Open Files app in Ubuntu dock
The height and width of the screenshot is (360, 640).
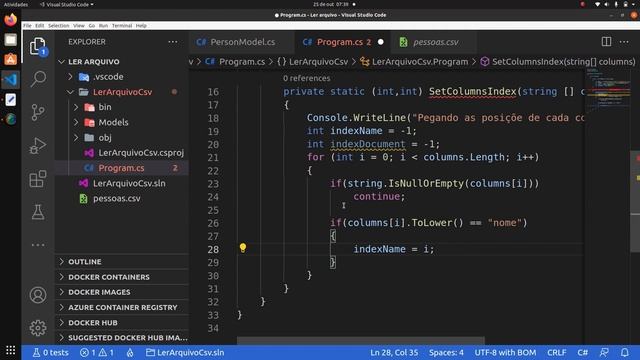tap(11, 40)
